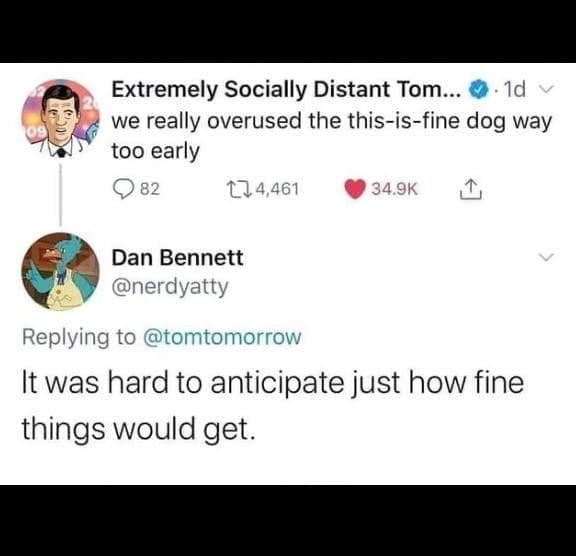Viewport: 576px width, 556px height.
Task: Open the @nerdyatty handle
Action: [x=170, y=287]
